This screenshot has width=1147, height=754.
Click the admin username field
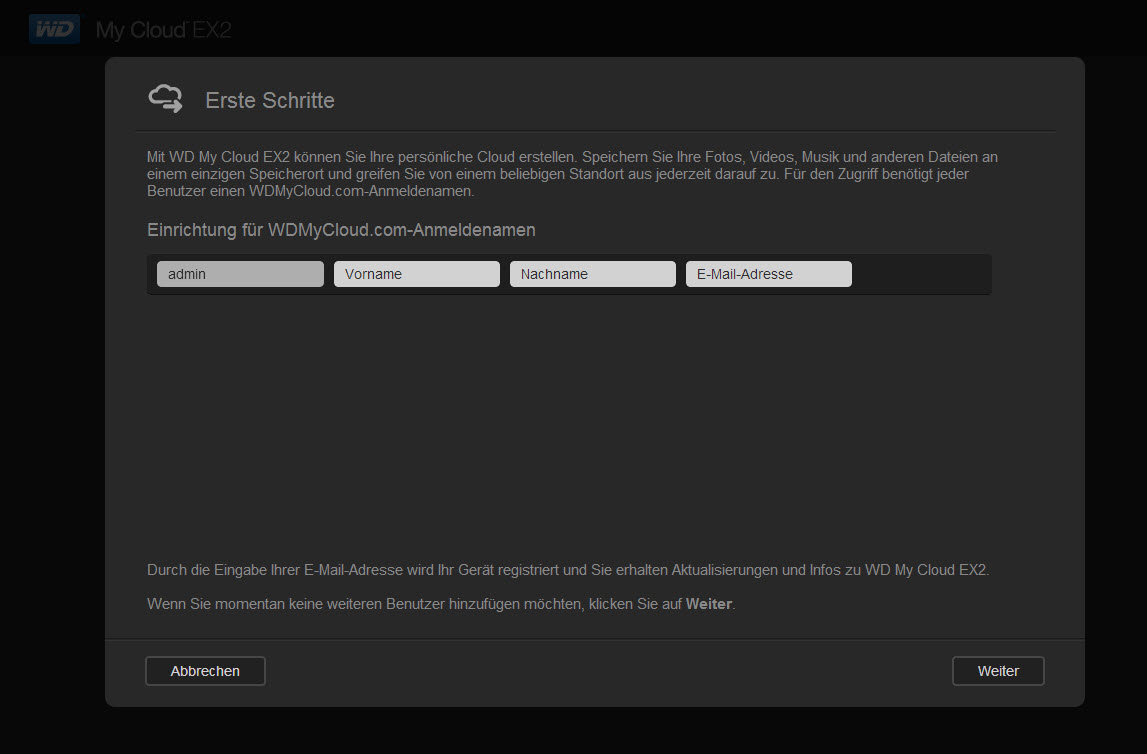[240, 274]
